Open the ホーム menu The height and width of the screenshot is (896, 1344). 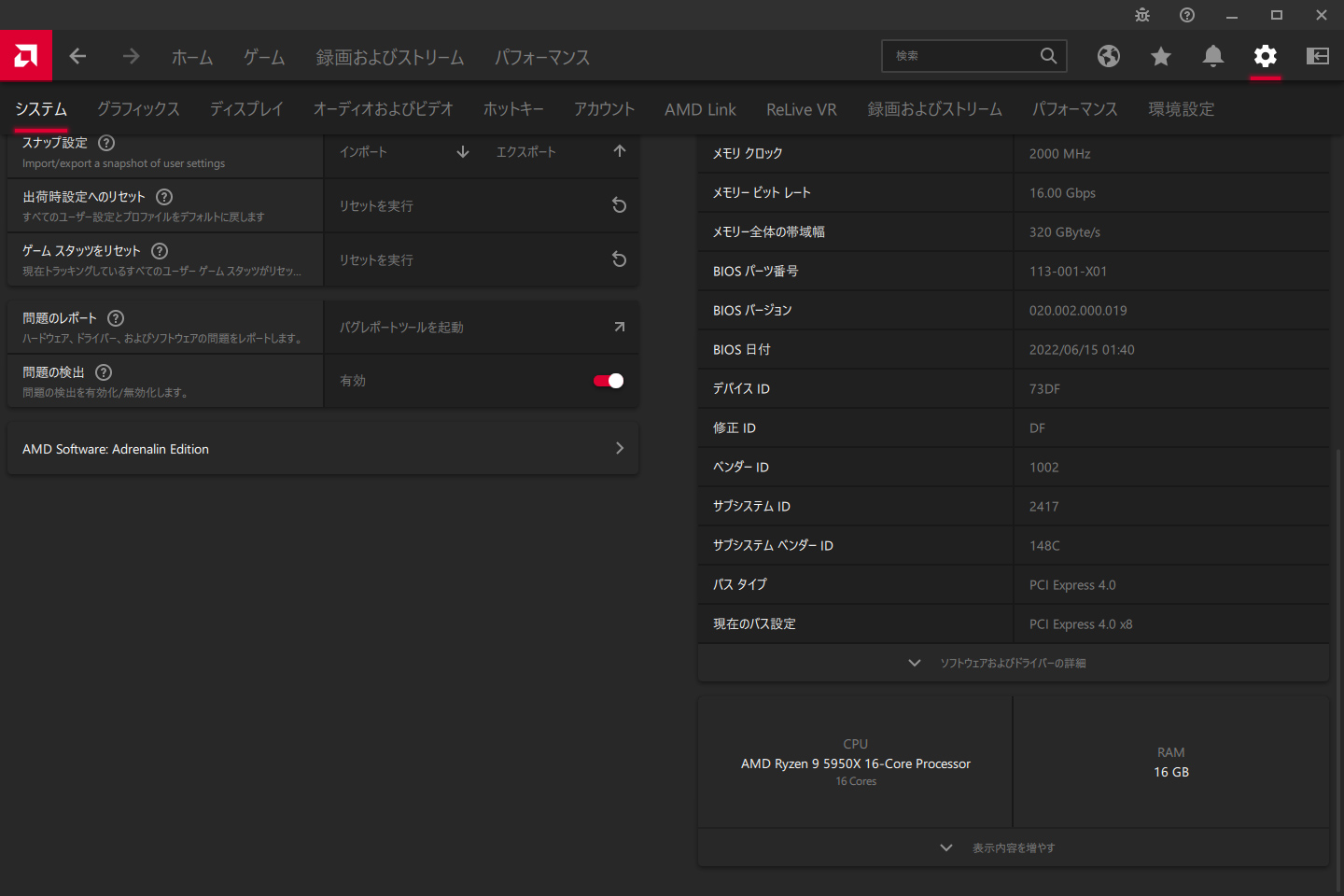192,57
